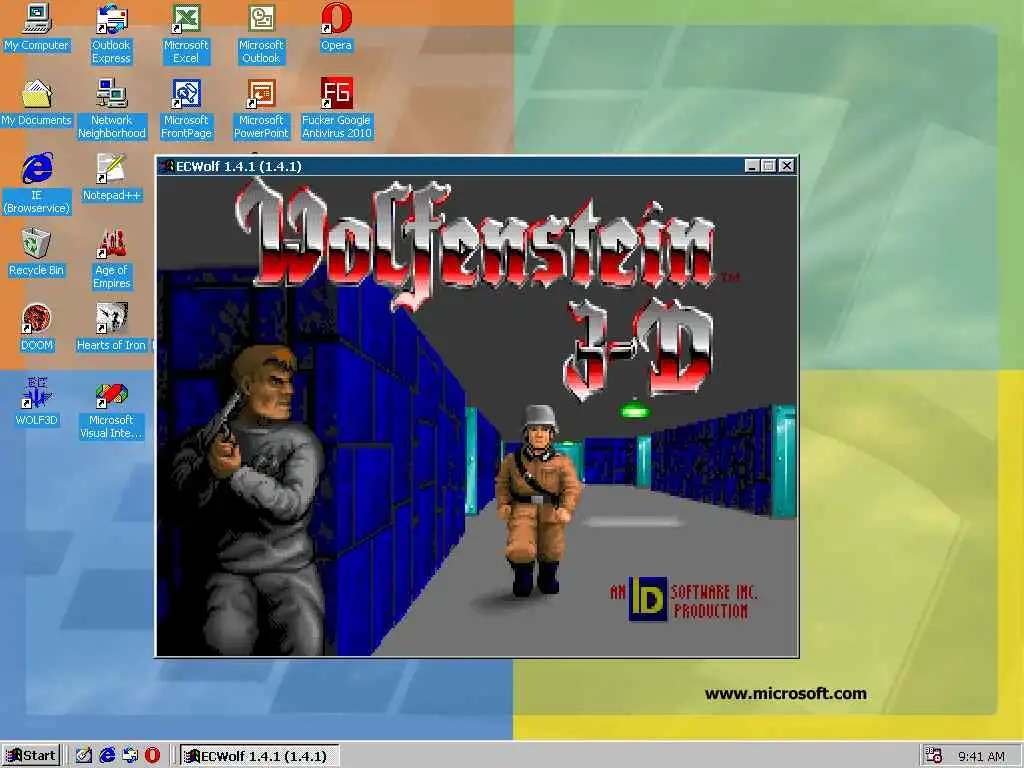Open the My Computer desktop icon
This screenshot has width=1024, height=768.
(x=37, y=28)
